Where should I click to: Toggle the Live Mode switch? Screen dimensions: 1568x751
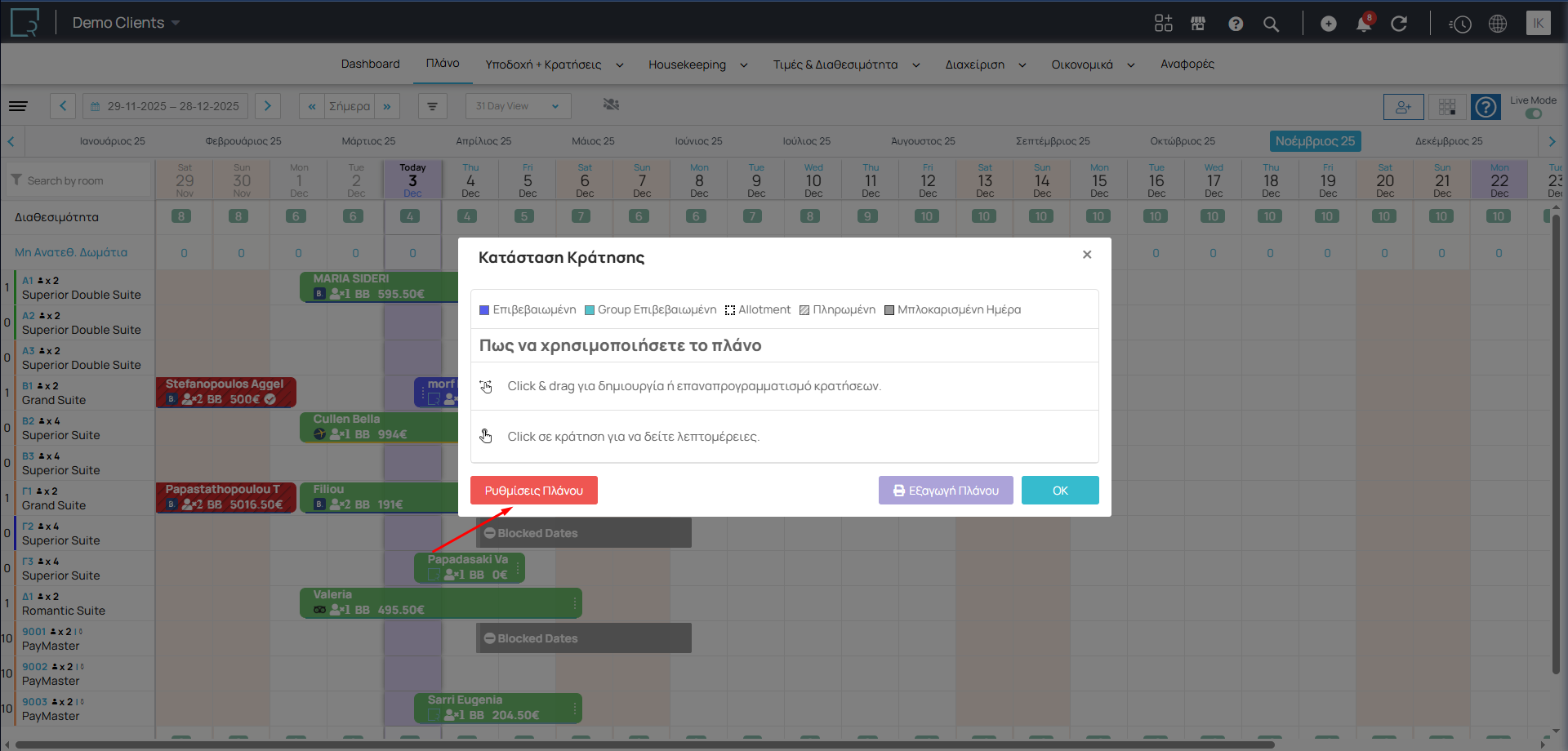1533,113
